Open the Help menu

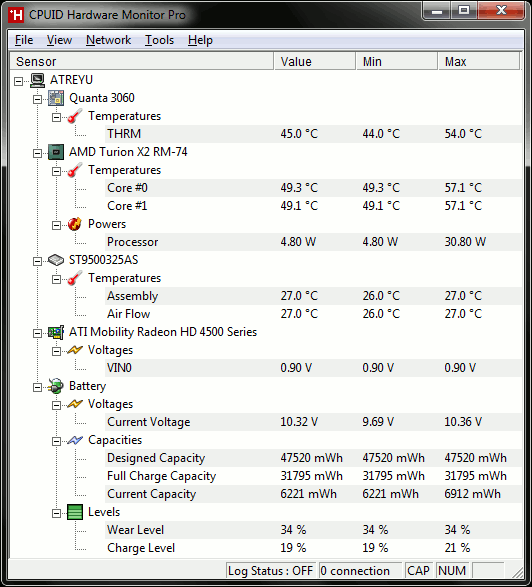[x=200, y=40]
